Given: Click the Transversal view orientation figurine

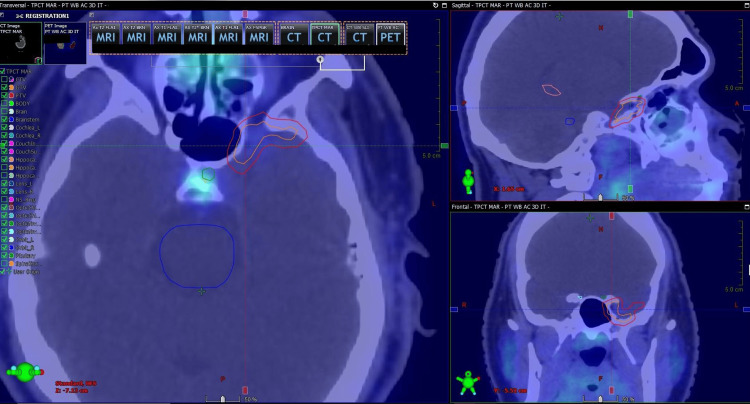Looking at the screenshot, I should pyautogui.click(x=25, y=372).
